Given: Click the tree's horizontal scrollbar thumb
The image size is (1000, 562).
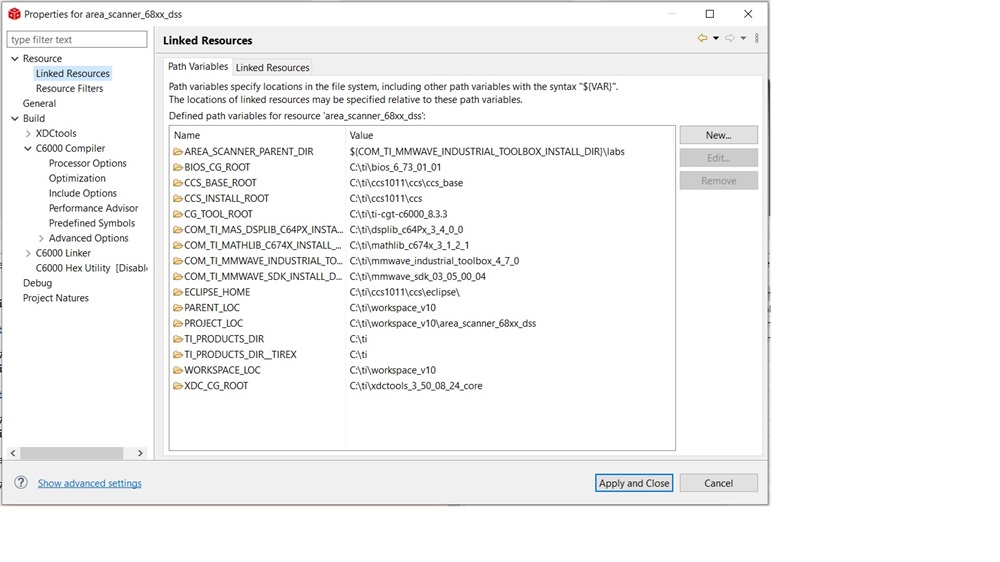Looking at the screenshot, I should pyautogui.click(x=71, y=453).
